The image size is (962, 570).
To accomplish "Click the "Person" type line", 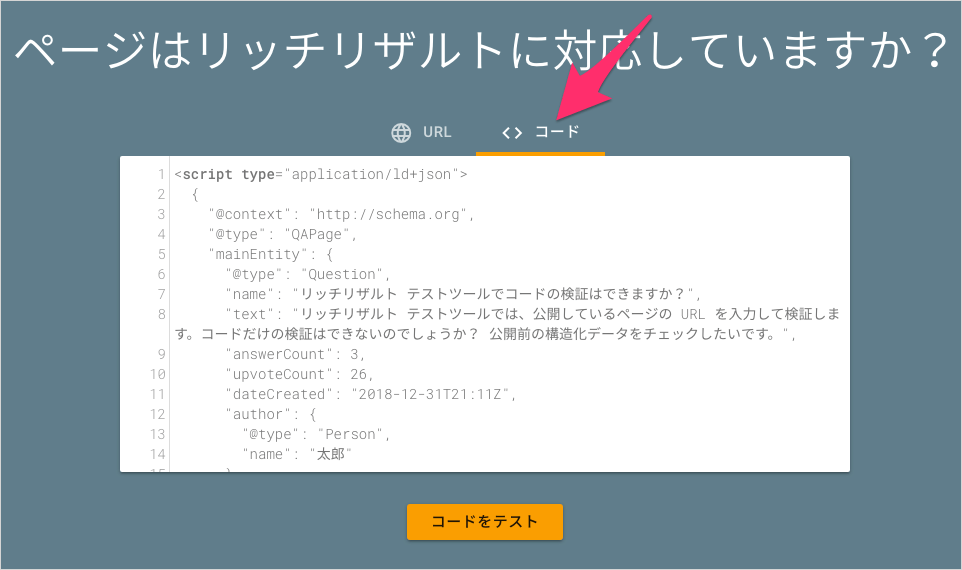I will coord(317,434).
